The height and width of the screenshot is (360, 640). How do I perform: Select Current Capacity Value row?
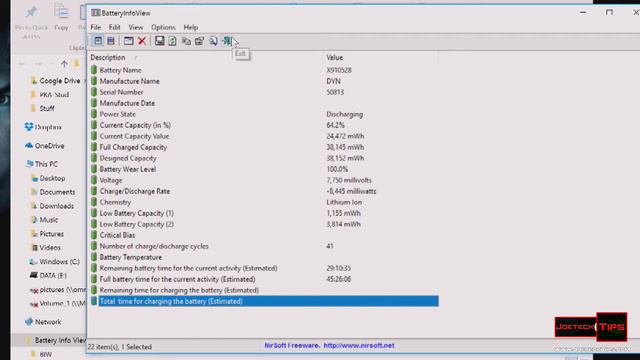[264, 136]
